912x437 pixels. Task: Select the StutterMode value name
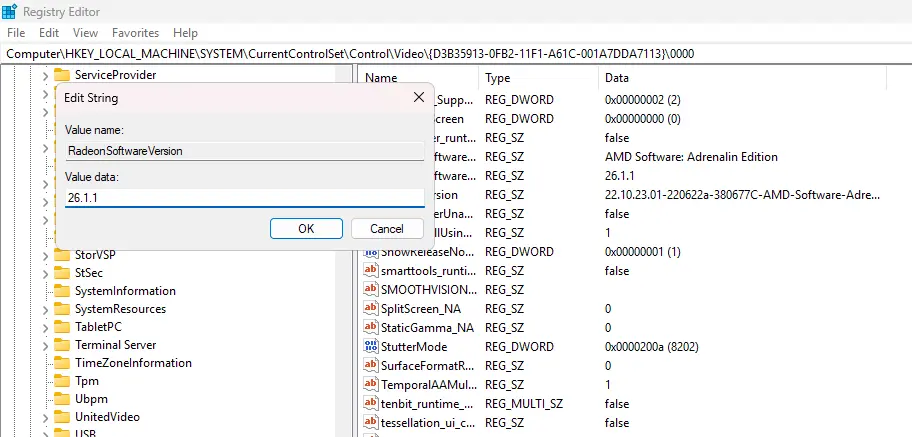coord(414,347)
